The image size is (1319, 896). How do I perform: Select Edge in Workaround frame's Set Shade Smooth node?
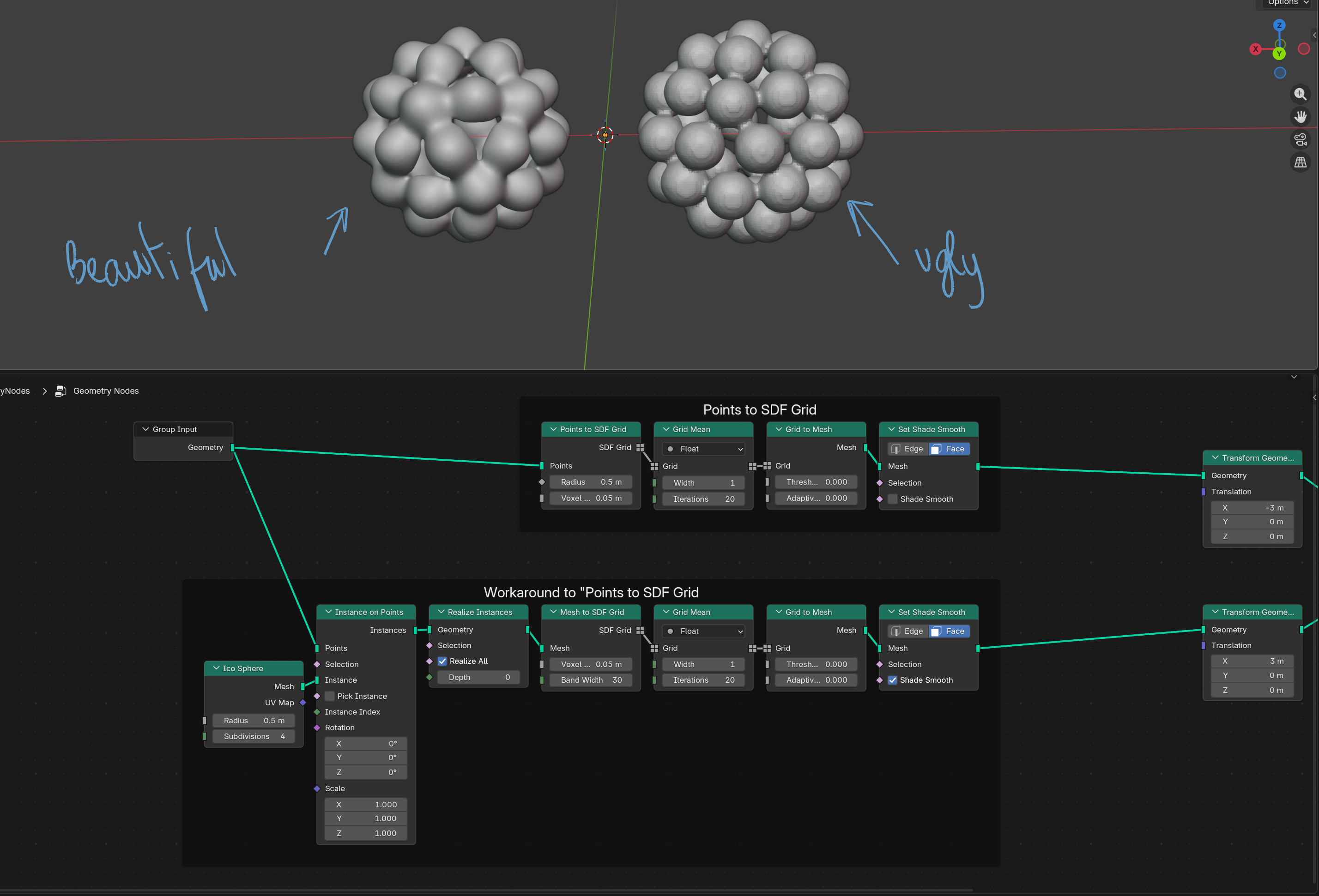click(x=908, y=631)
